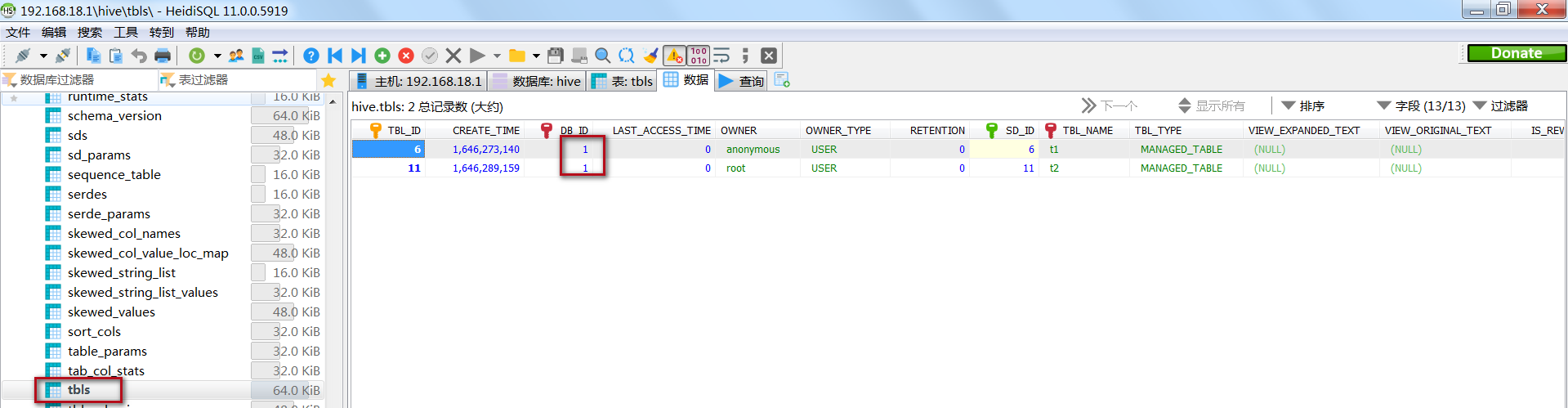Click the red delete row icon
This screenshot has width=1568, height=408.
pyautogui.click(x=406, y=56)
